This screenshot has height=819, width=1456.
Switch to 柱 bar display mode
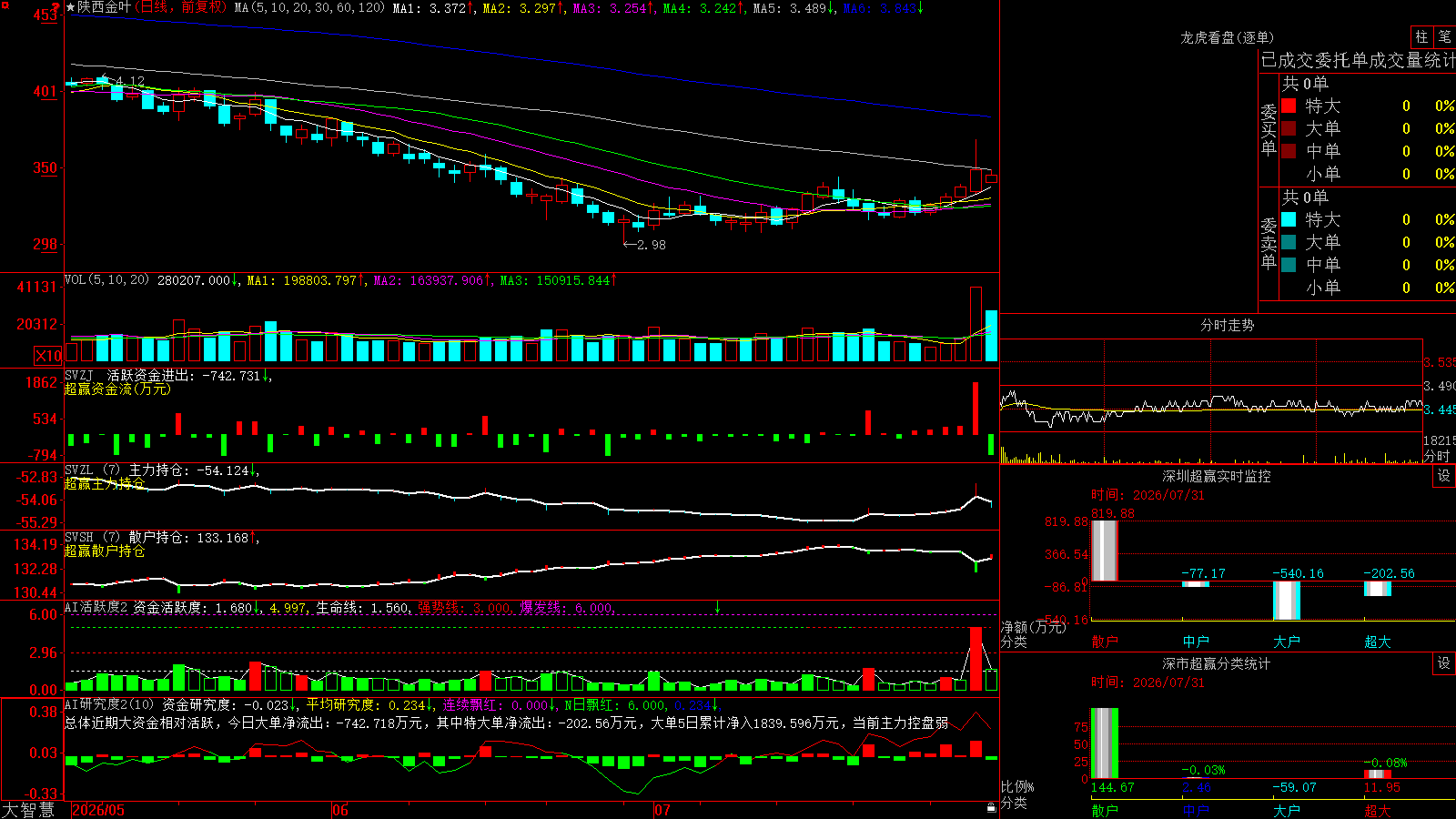[1421, 36]
